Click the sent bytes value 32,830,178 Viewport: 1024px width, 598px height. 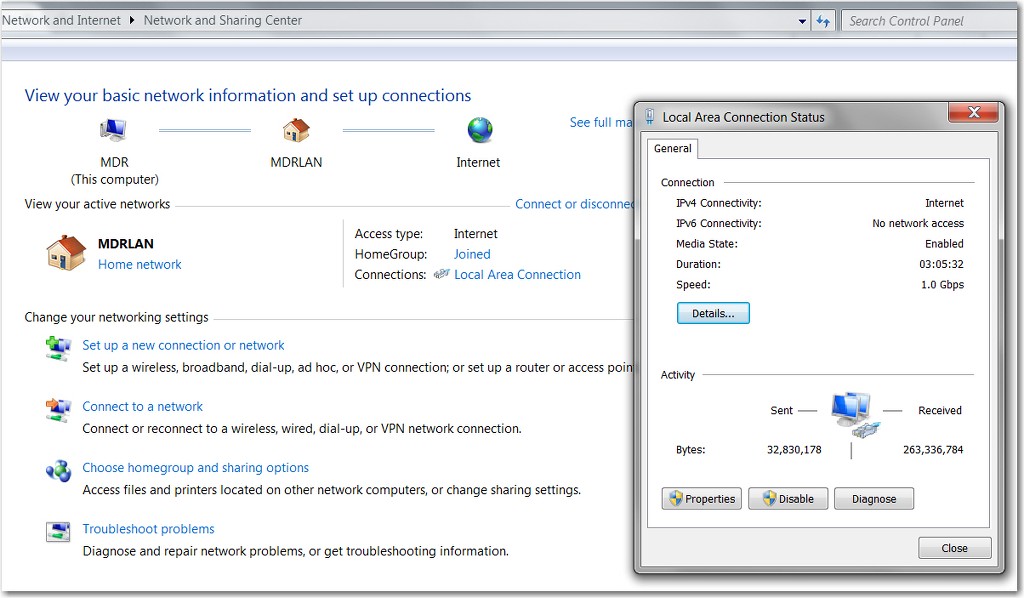coord(794,450)
